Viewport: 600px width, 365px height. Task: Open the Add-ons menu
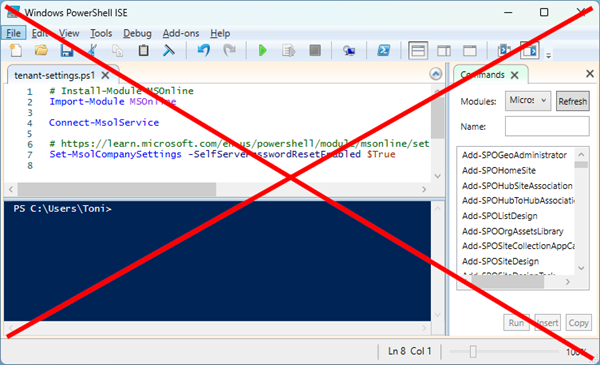(181, 33)
